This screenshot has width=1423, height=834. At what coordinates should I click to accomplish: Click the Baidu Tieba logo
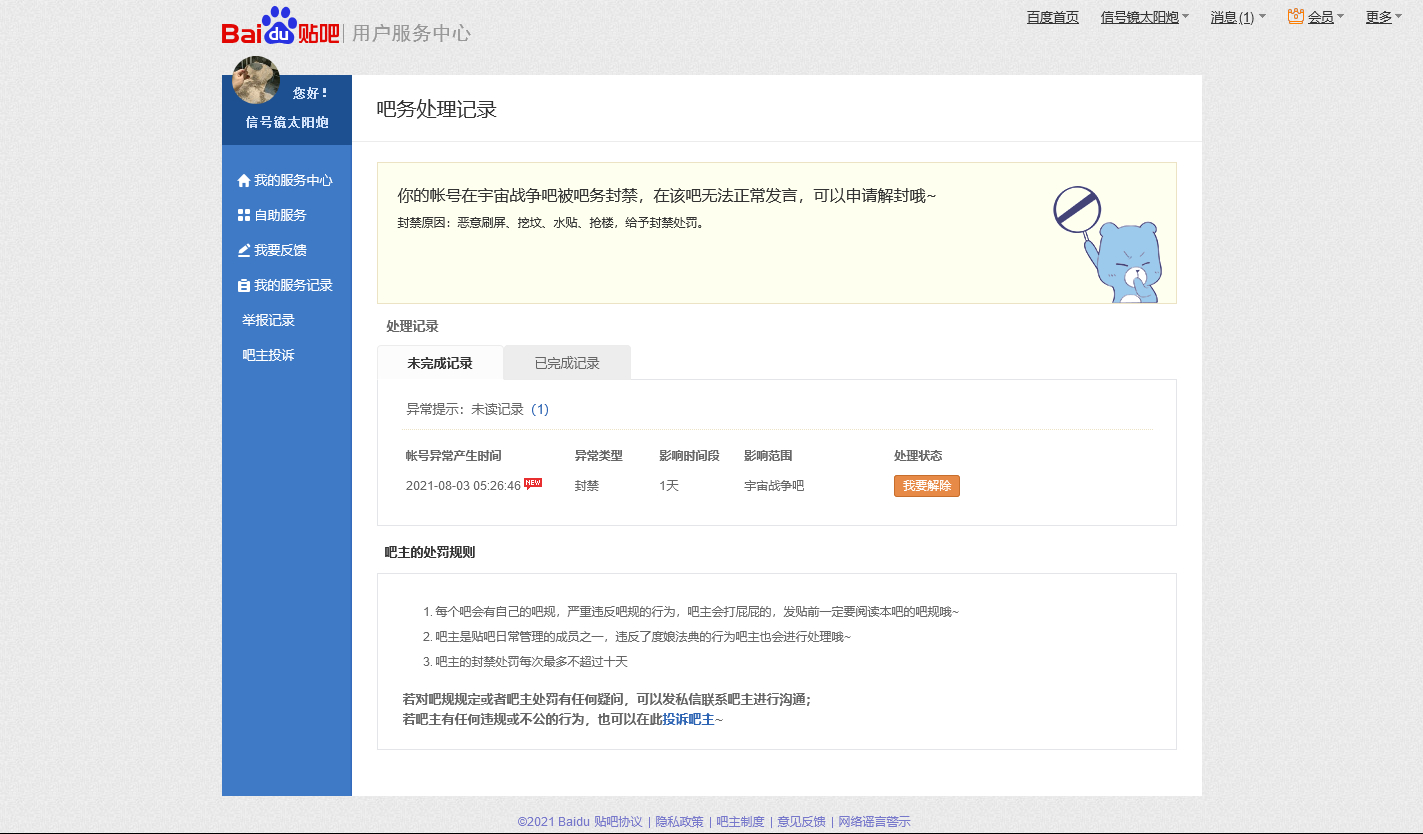pyautogui.click(x=280, y=28)
